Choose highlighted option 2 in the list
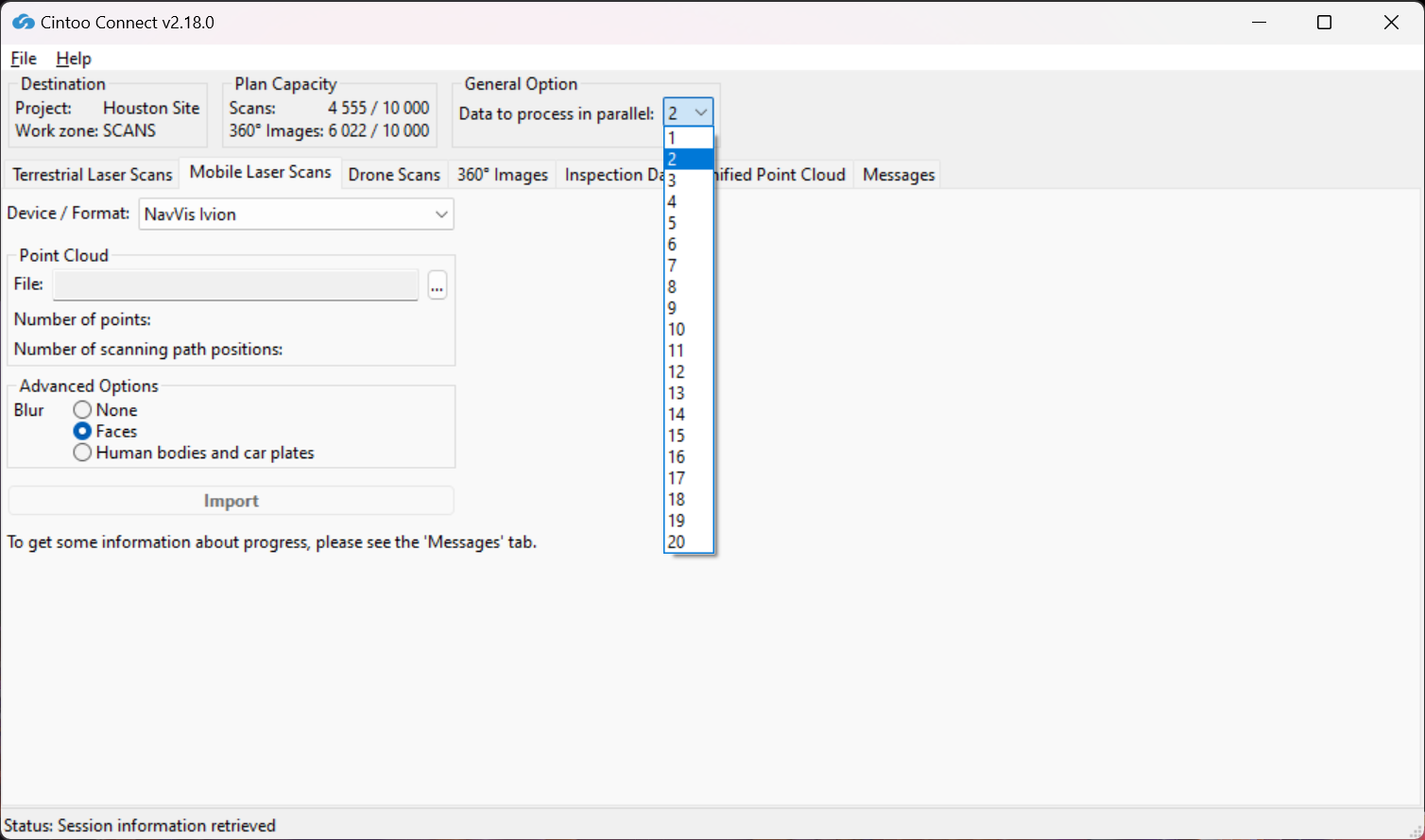The height and width of the screenshot is (840, 1425). click(689, 159)
